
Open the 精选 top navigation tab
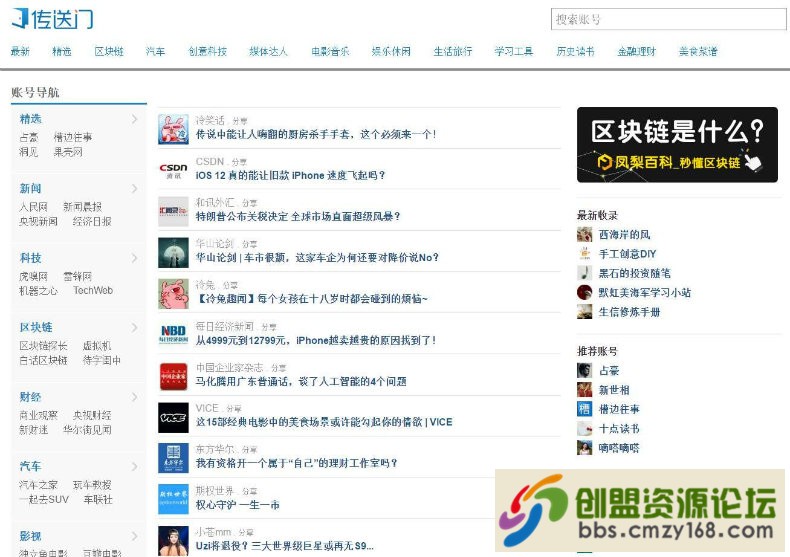[62, 51]
